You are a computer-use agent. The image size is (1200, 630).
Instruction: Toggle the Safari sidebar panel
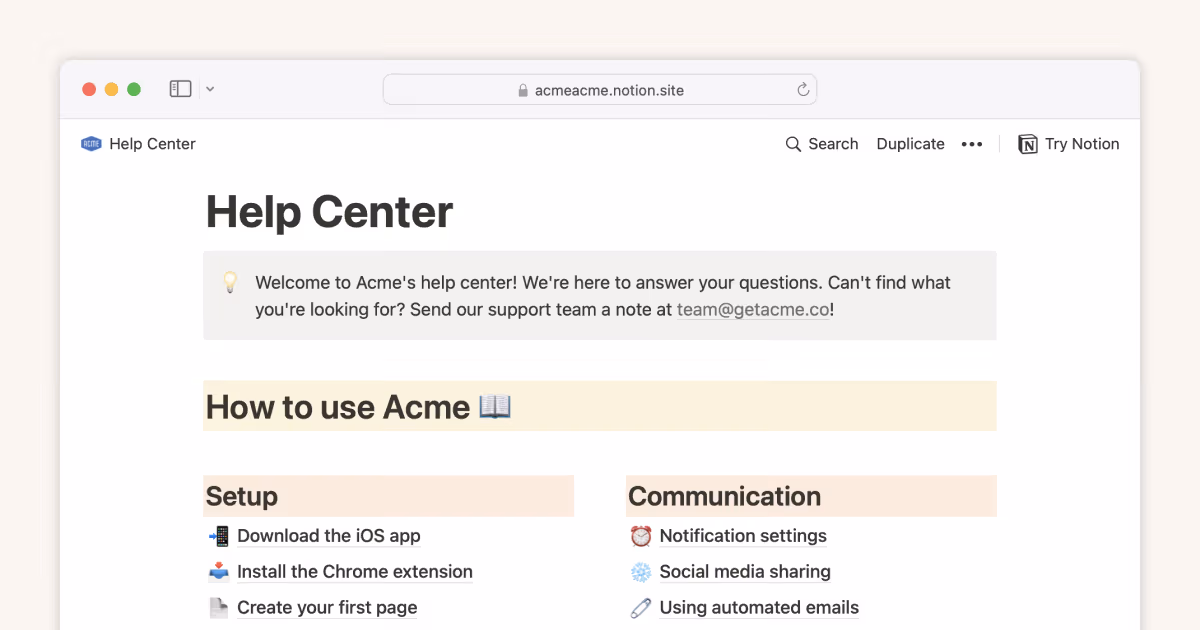180,88
